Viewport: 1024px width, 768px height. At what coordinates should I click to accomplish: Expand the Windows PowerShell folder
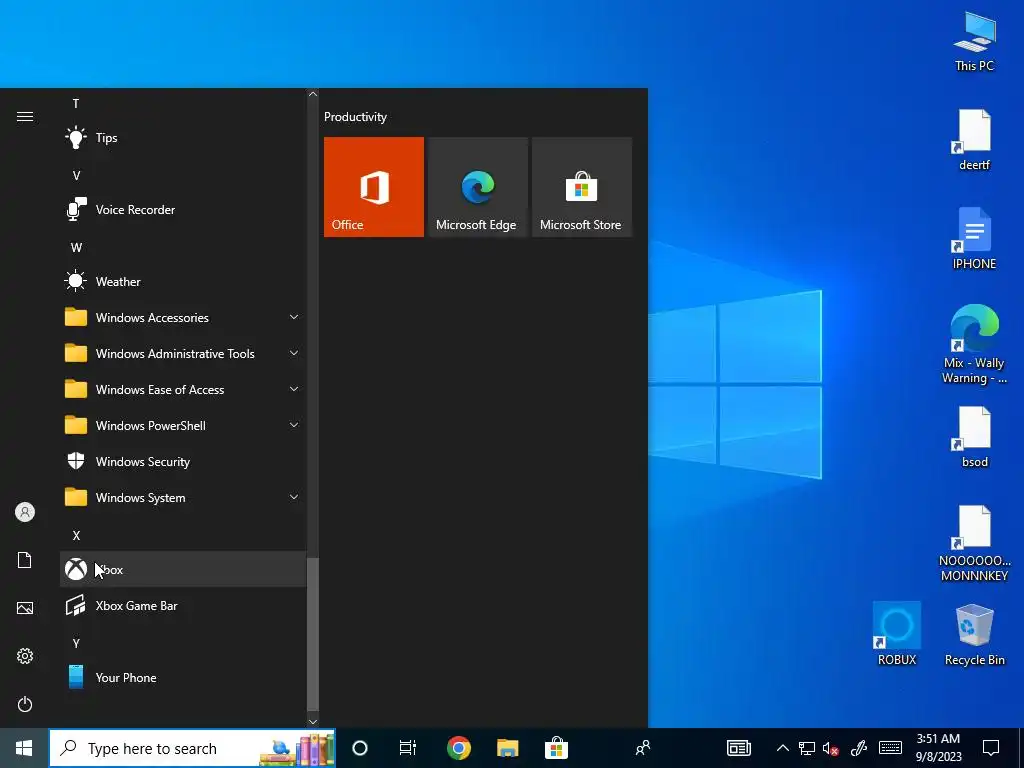183,426
